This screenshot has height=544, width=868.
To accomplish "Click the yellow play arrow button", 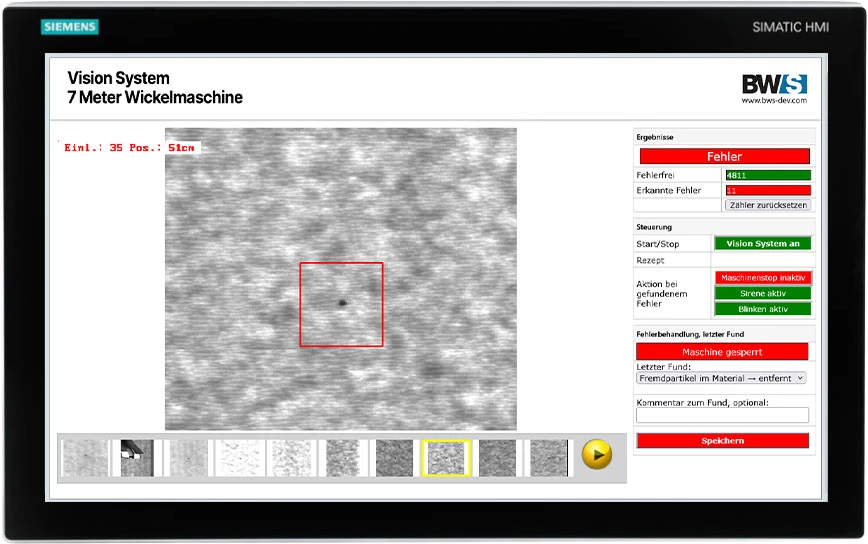I will point(597,454).
